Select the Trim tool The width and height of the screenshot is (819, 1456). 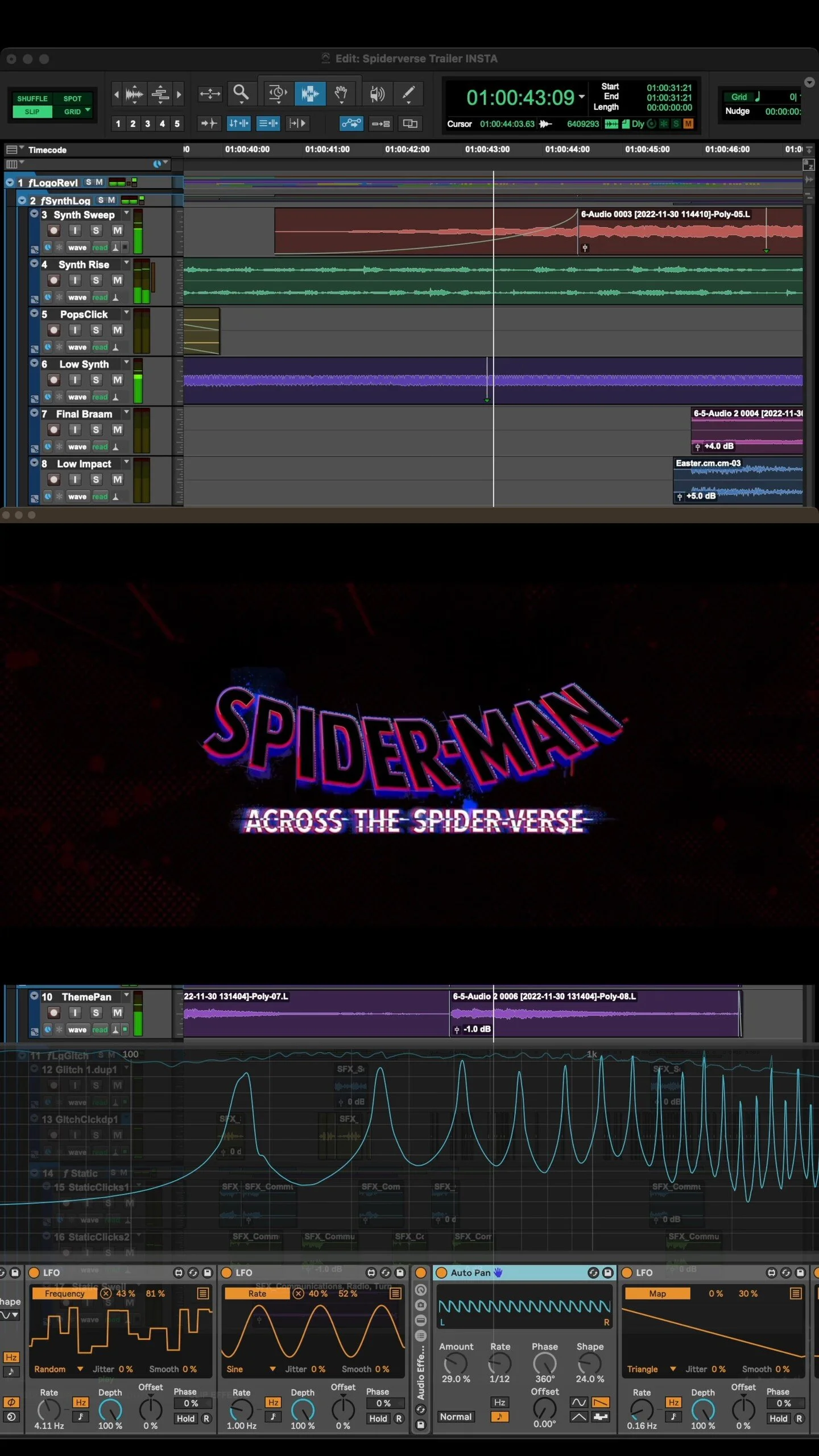coord(278,93)
